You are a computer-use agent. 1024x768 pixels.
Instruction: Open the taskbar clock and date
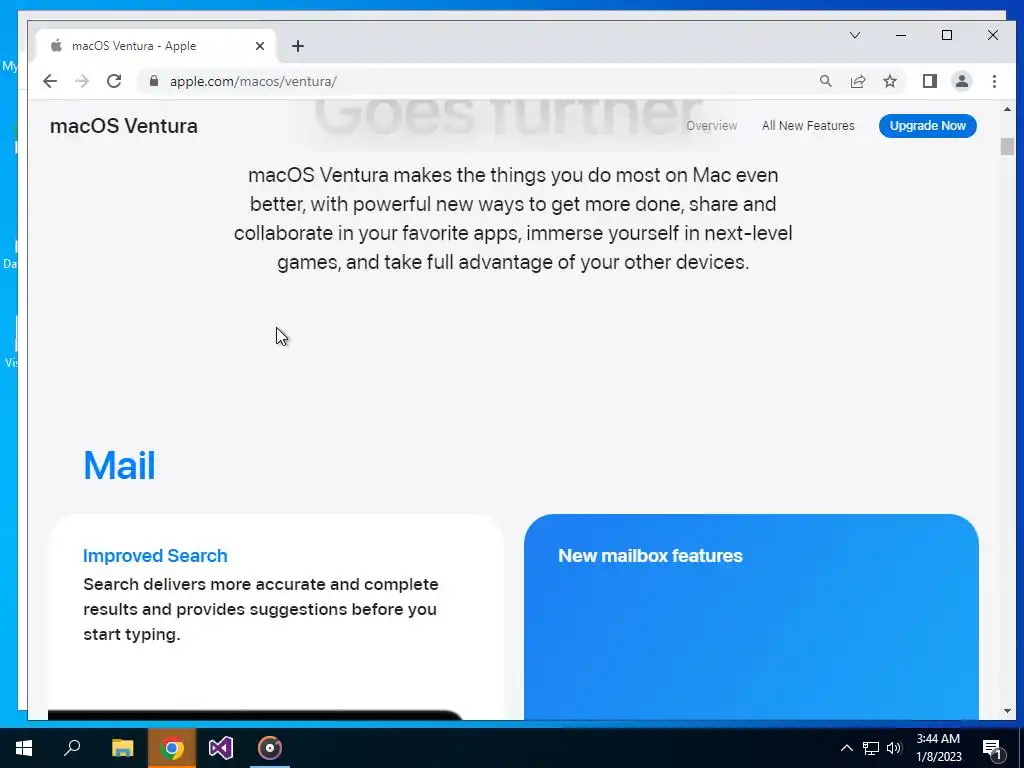click(x=938, y=748)
